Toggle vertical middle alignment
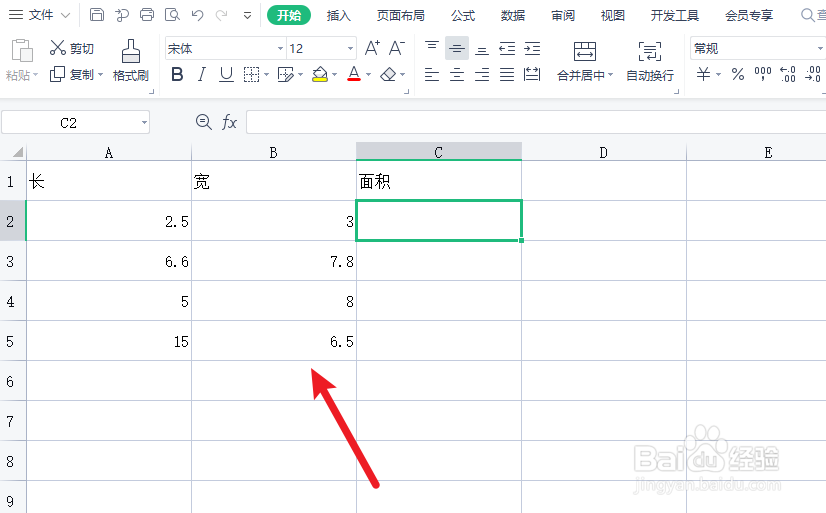Image resolution: width=826 pixels, height=513 pixels. pyautogui.click(x=457, y=48)
